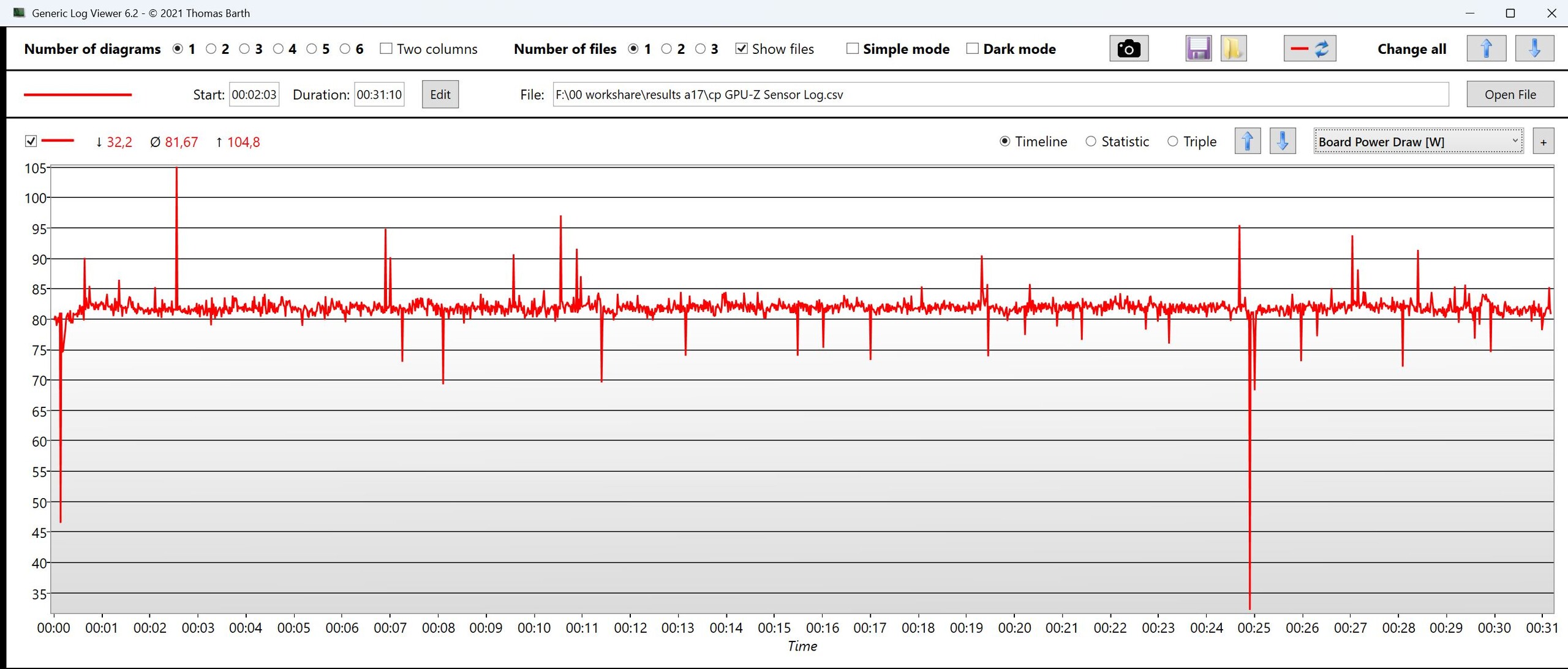1568x669 pixels.
Task: Set number of files to 2
Action: coord(666,48)
